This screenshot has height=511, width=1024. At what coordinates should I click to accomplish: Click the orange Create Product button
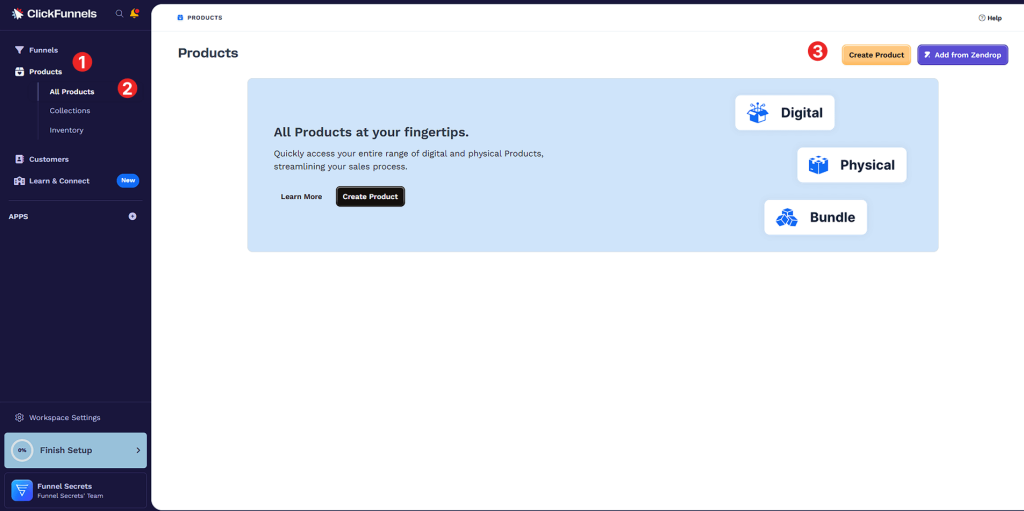(876, 55)
